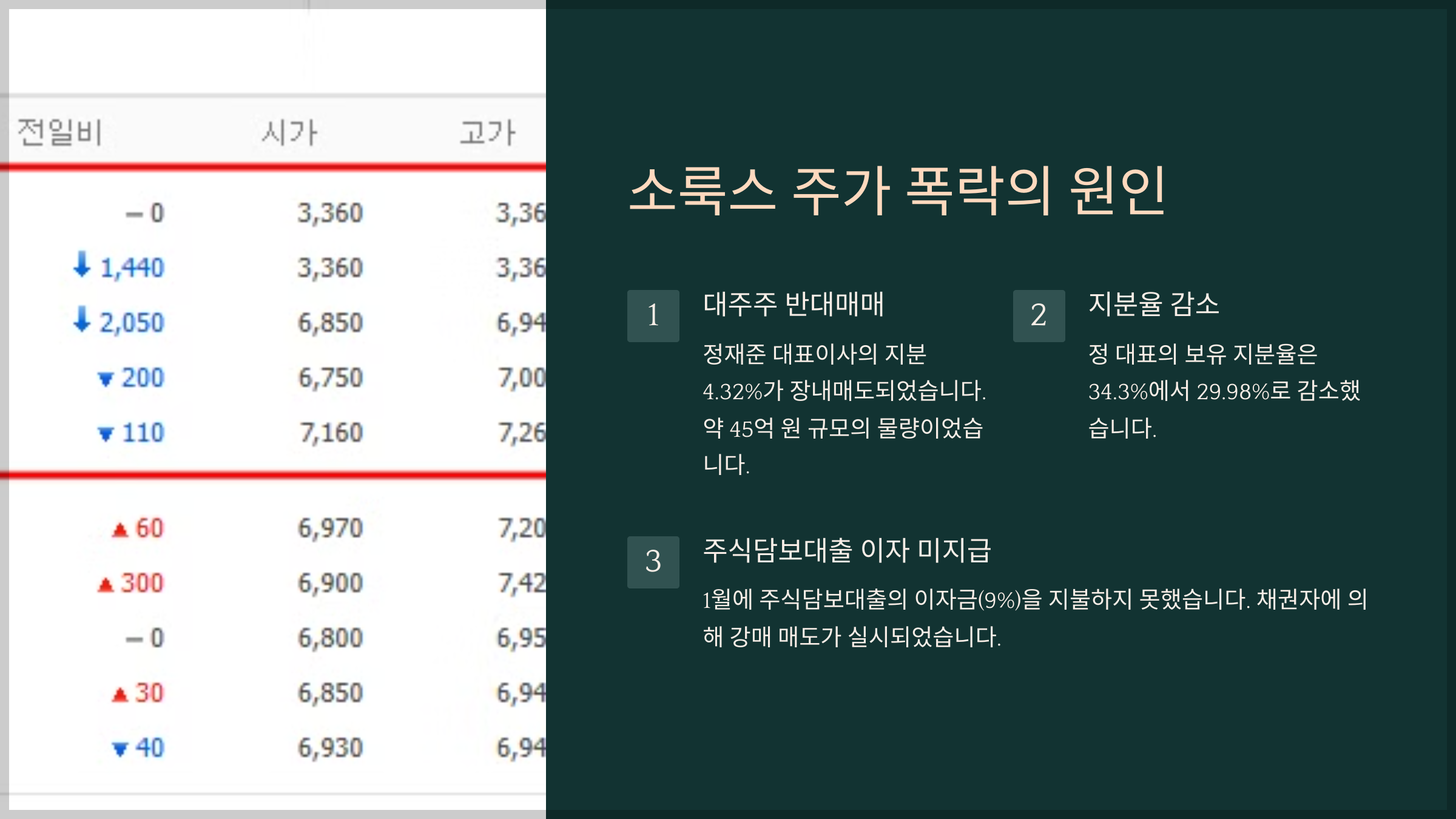1456x819 pixels.
Task: Click the 시가 value 6,900
Action: click(x=331, y=583)
